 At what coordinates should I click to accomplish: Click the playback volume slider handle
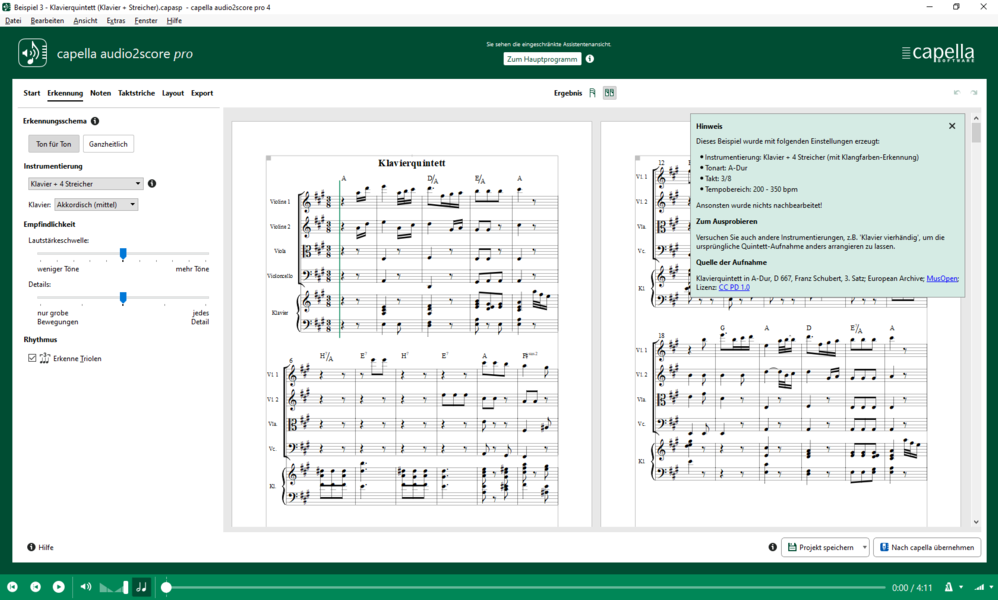[x=126, y=587]
